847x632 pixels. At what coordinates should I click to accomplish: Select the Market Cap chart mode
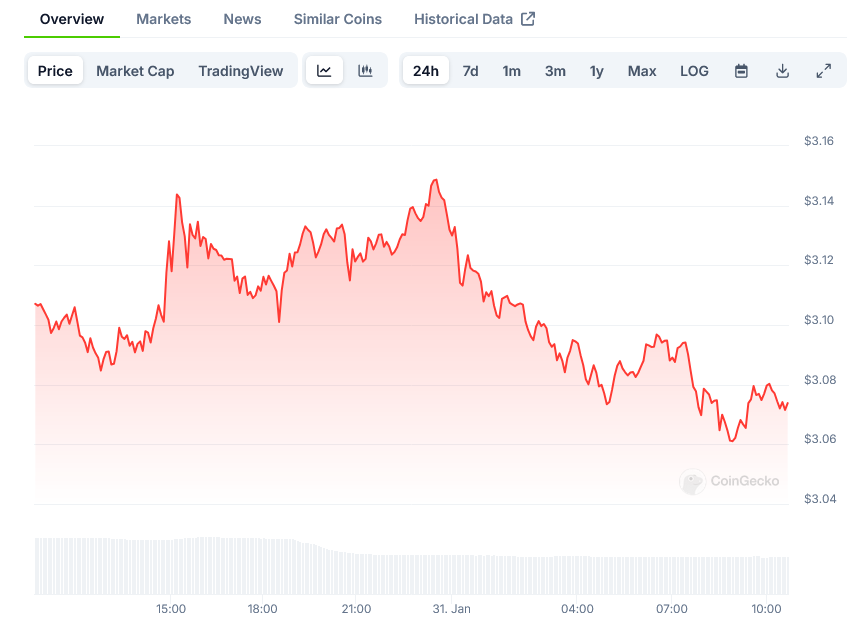click(135, 71)
